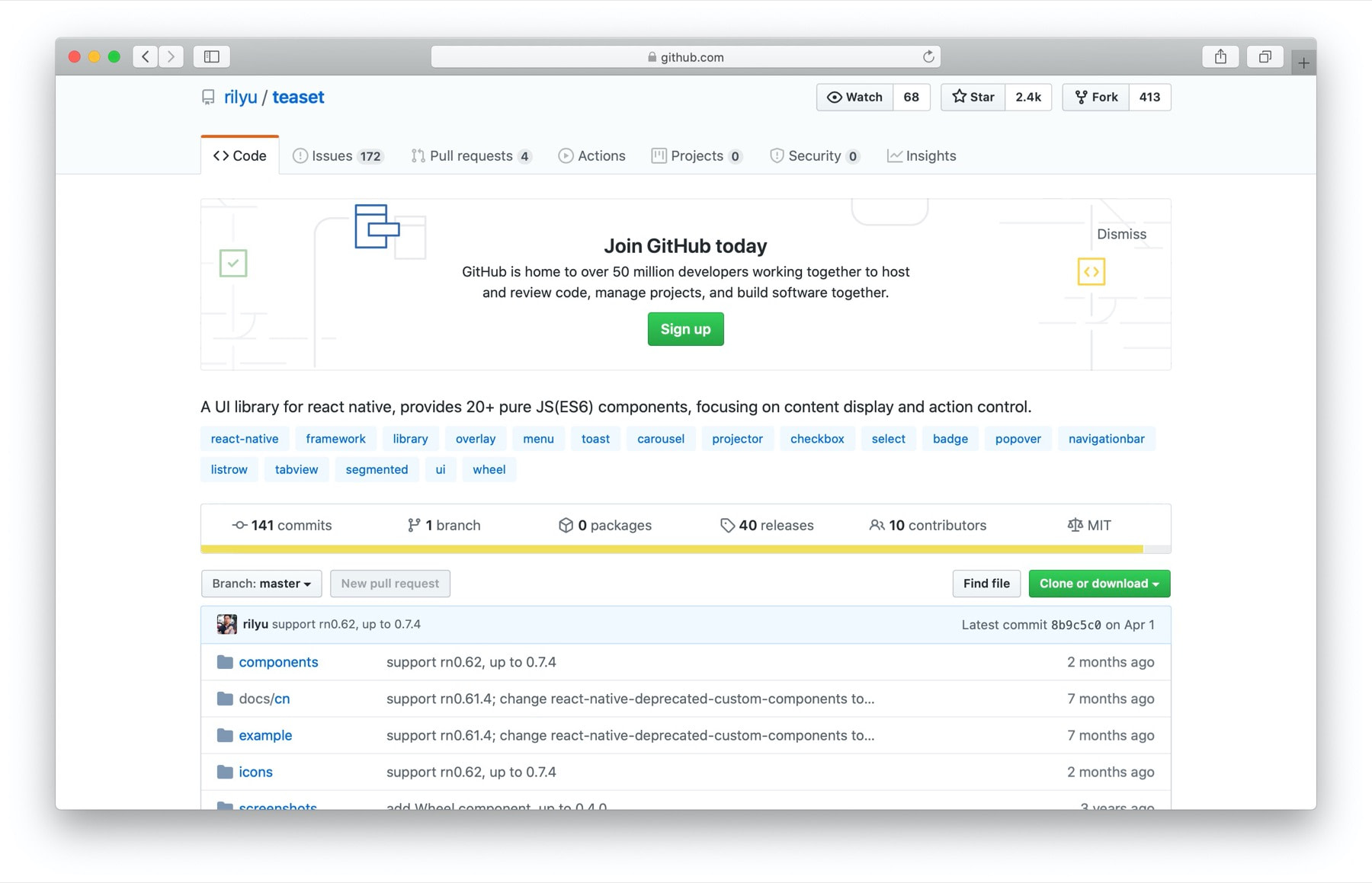Star the repository
This screenshot has height=883, width=1372.
point(973,97)
